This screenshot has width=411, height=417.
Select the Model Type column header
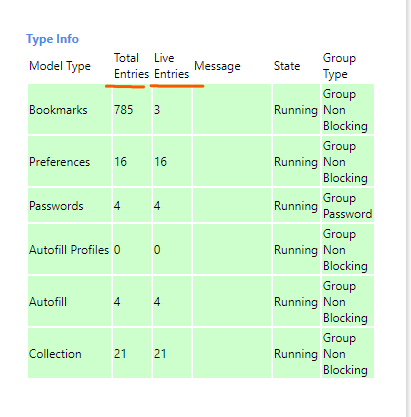pyautogui.click(x=60, y=66)
